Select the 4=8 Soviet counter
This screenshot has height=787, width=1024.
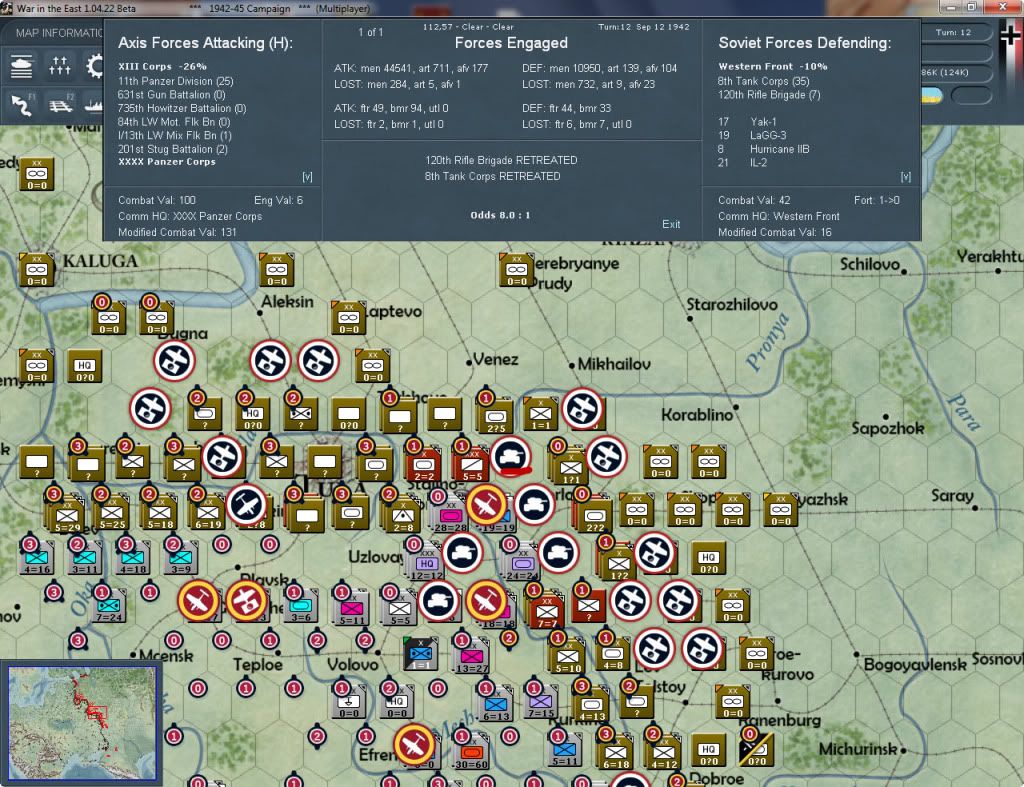pyautogui.click(x=613, y=654)
